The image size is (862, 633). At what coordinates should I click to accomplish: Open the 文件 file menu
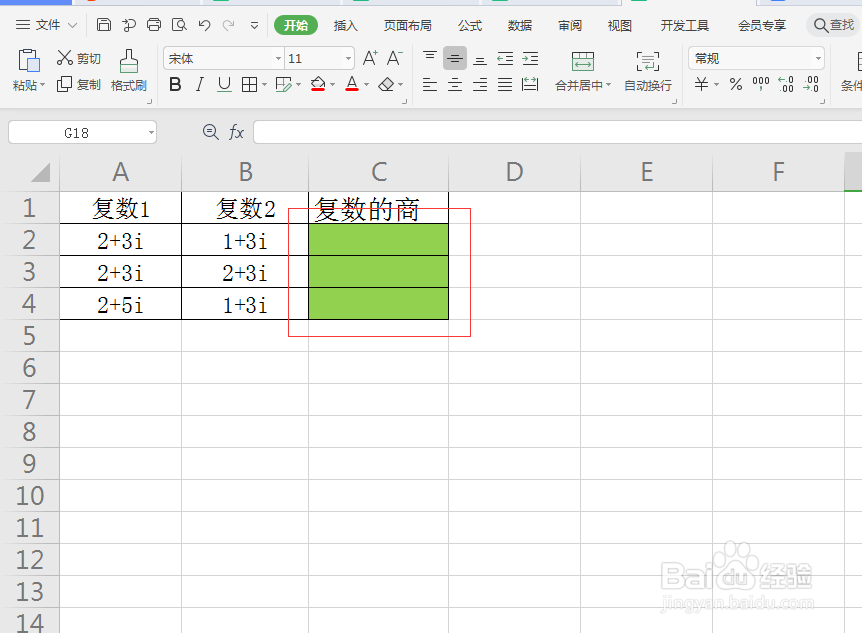pos(46,25)
